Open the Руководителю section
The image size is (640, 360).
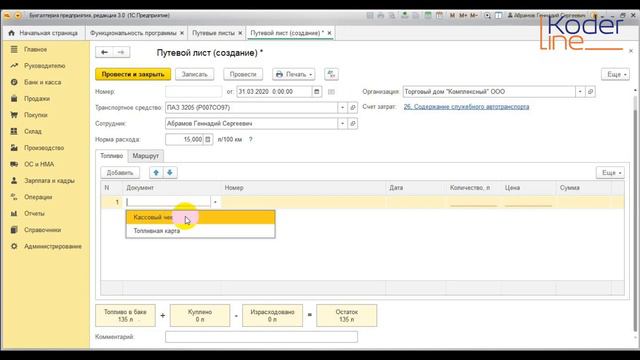[x=44, y=66]
